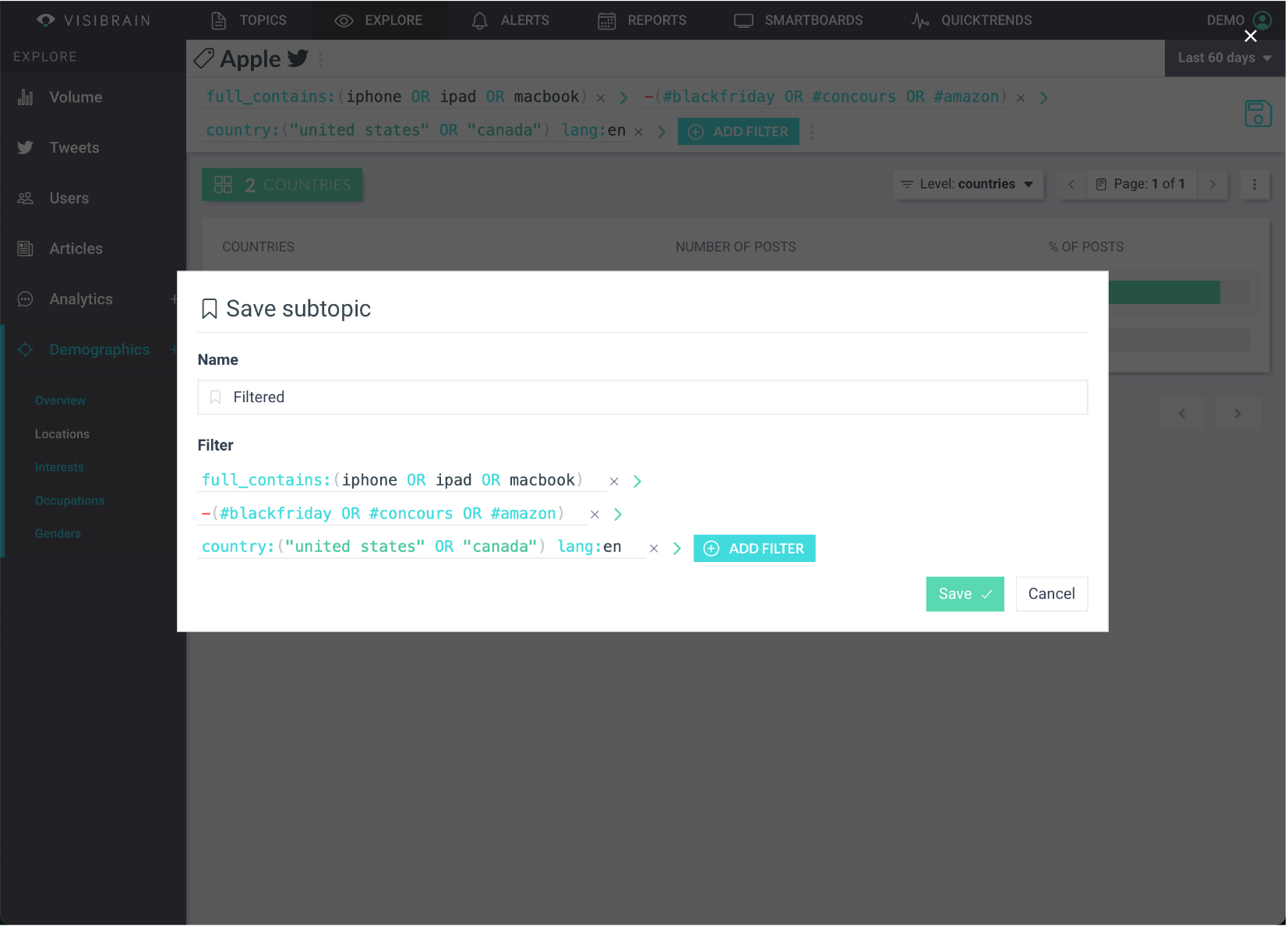Image resolution: width=1288 pixels, height=926 pixels.
Task: Remove the country and lang filter in dialog
Action: [x=654, y=549]
